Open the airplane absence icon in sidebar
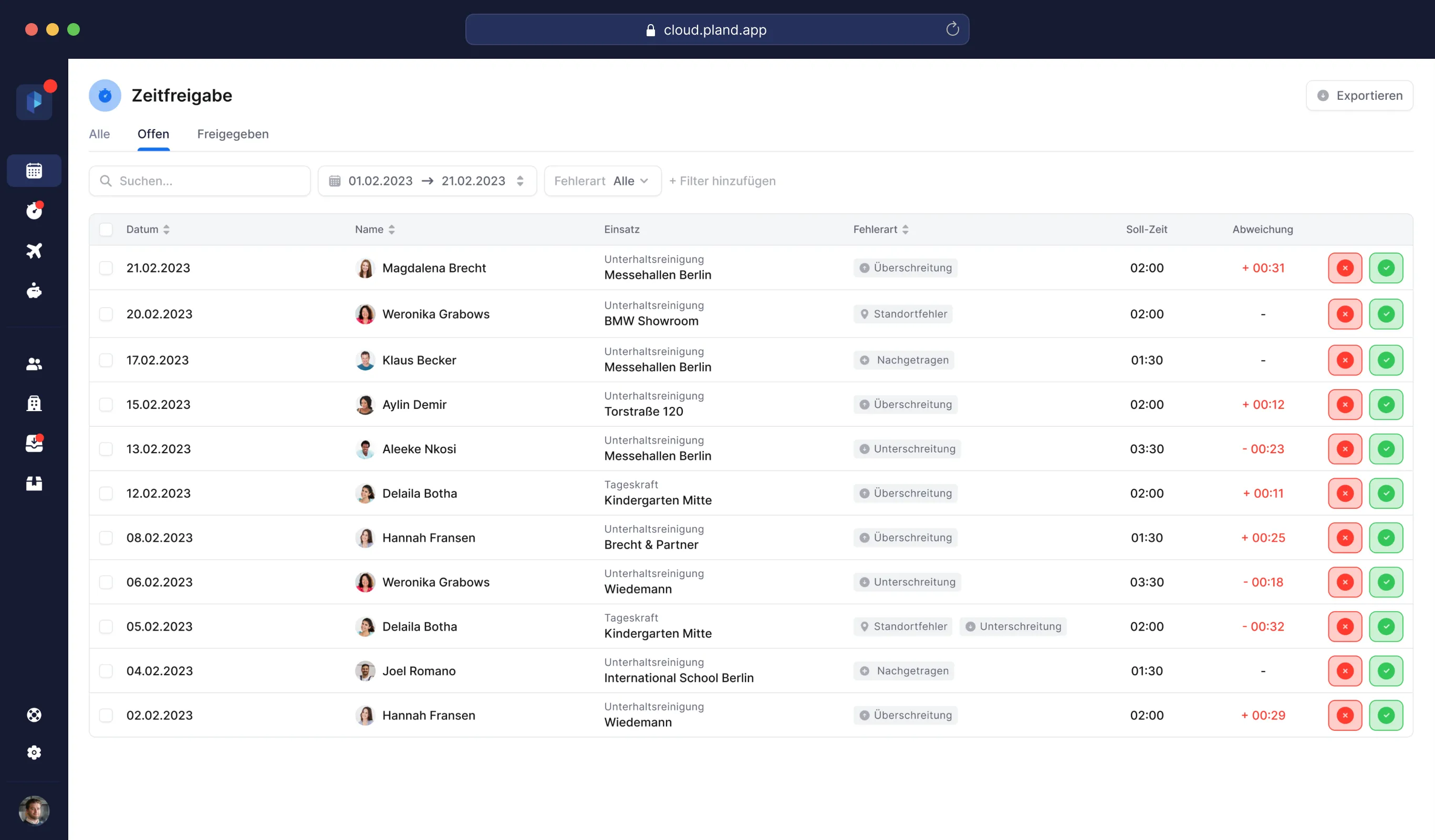 click(x=34, y=250)
